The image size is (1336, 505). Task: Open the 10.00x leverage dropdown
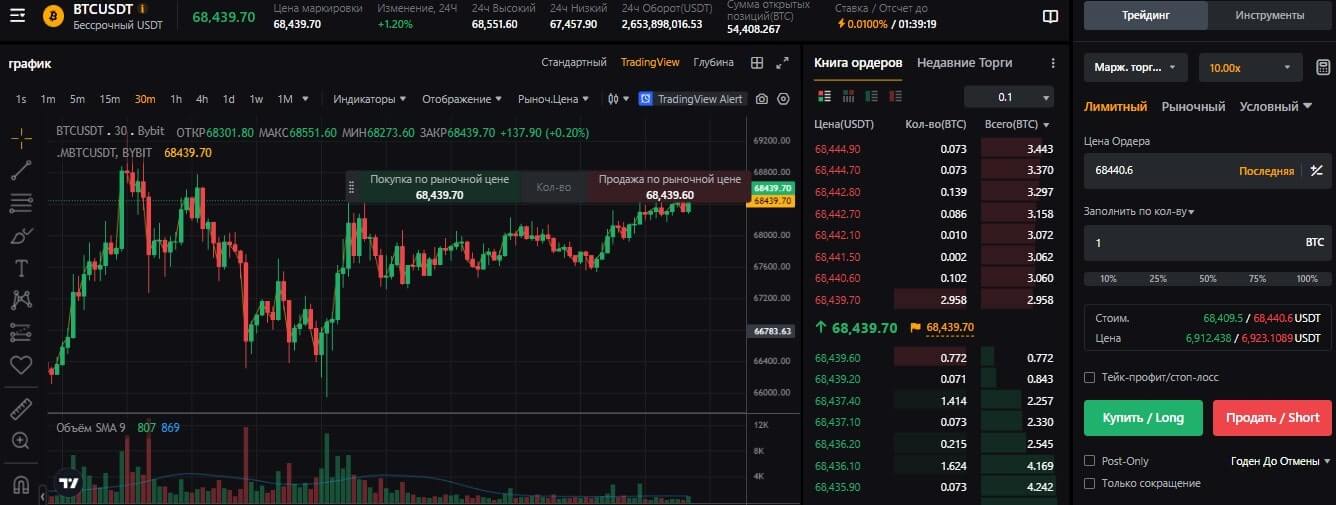click(x=1250, y=68)
